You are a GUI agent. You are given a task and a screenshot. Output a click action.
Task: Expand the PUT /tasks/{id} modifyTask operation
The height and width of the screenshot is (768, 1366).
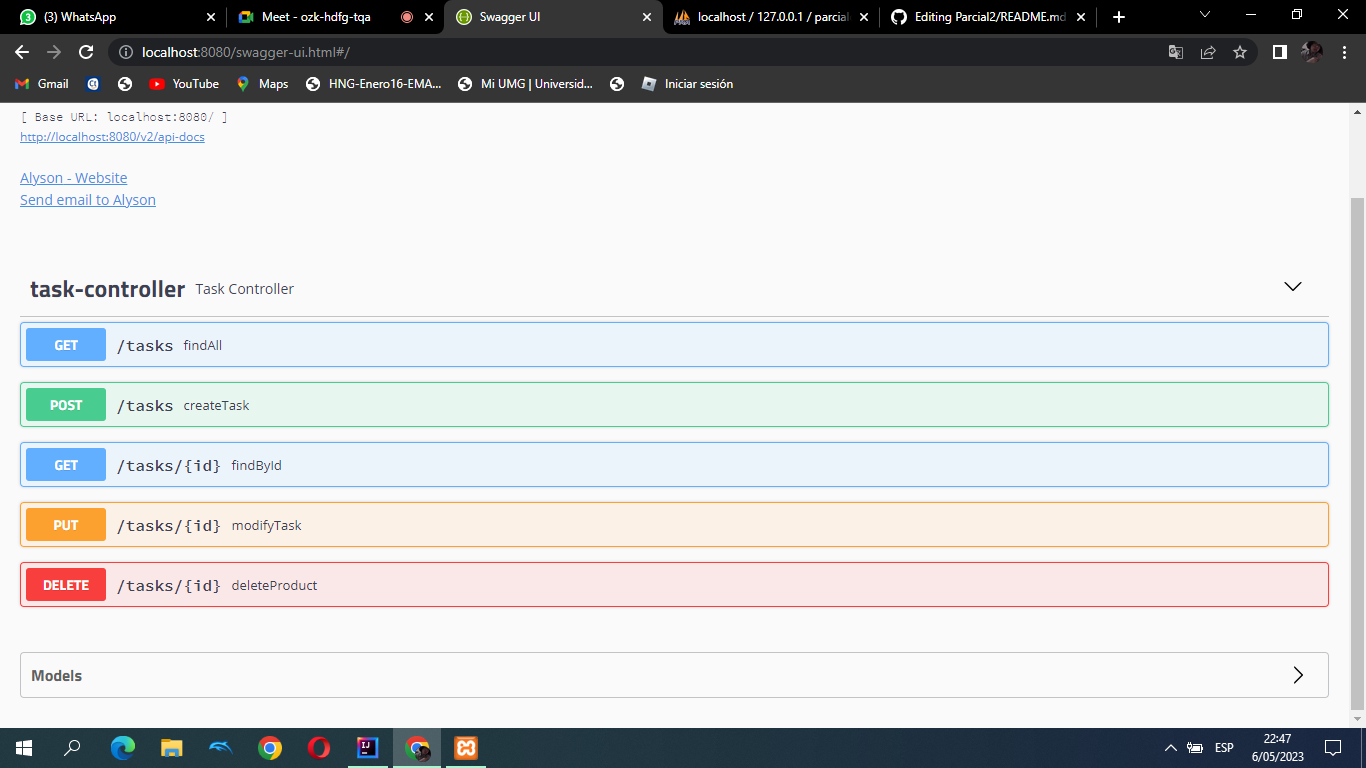click(x=674, y=525)
